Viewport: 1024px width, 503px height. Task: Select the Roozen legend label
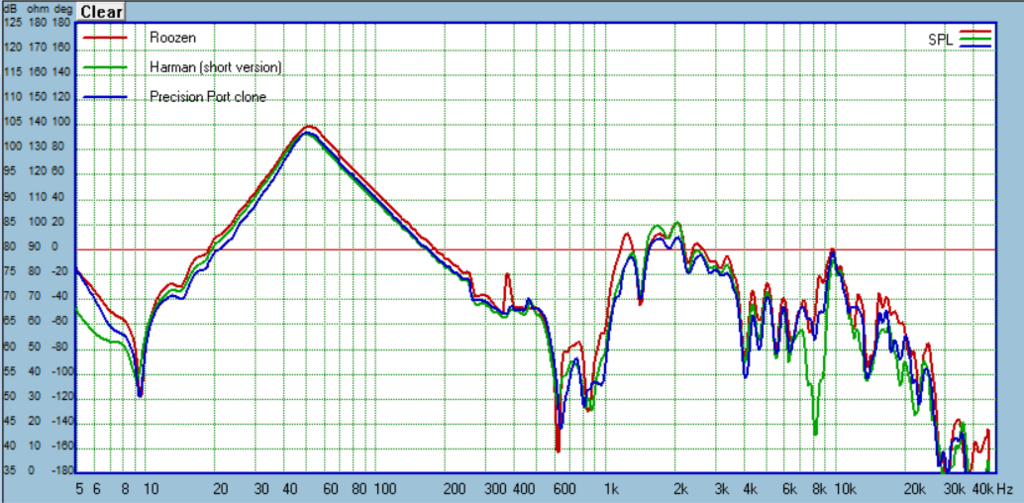click(x=172, y=37)
